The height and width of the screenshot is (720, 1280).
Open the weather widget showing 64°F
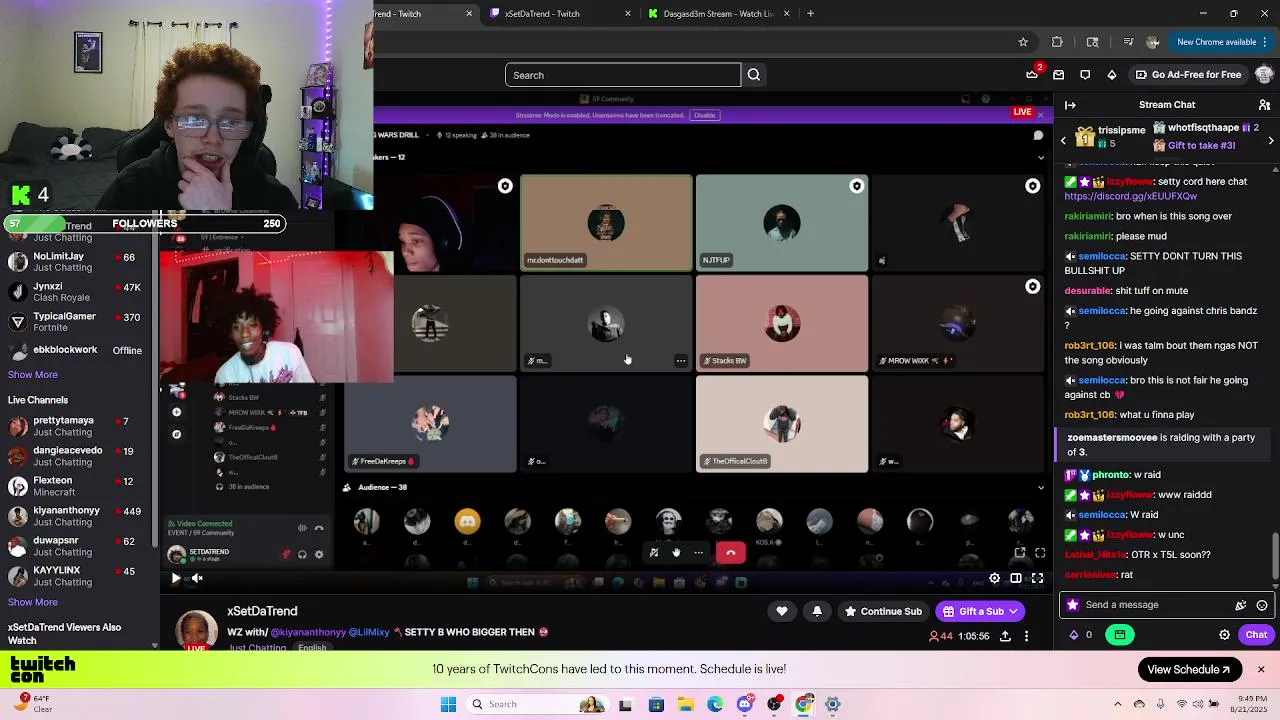click(34, 704)
